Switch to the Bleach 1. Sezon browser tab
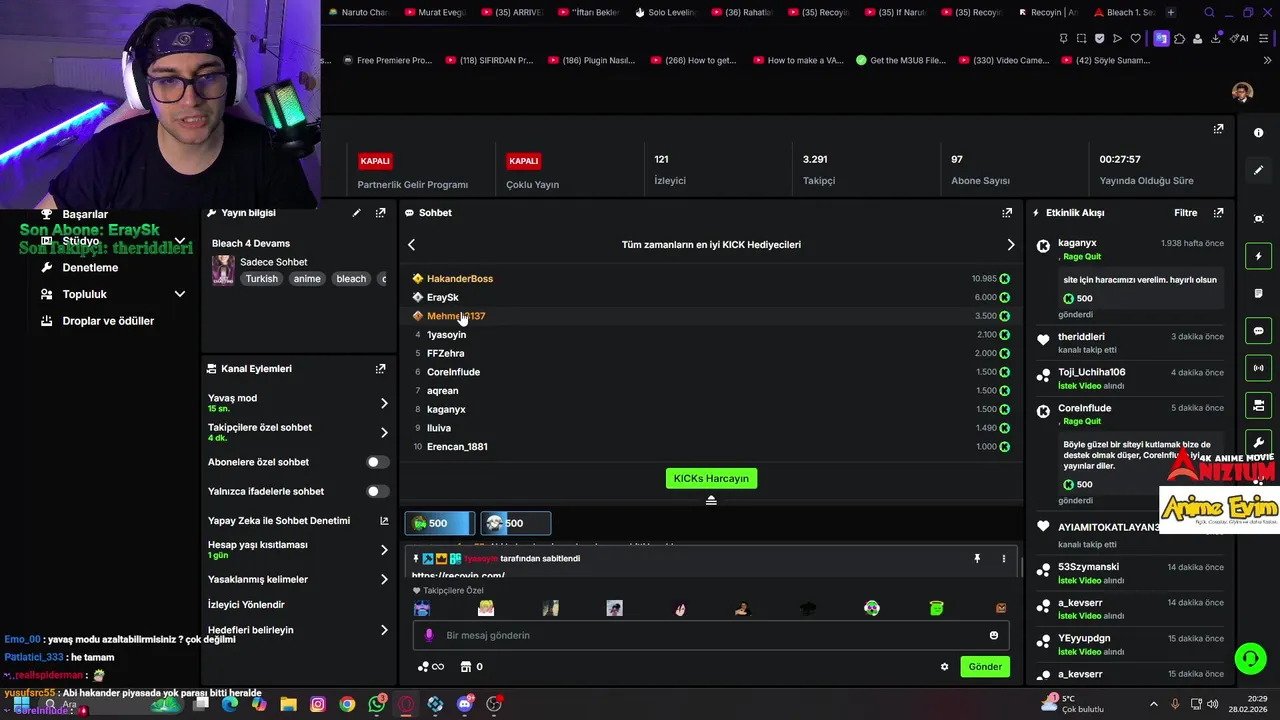1280x720 pixels. (1125, 13)
